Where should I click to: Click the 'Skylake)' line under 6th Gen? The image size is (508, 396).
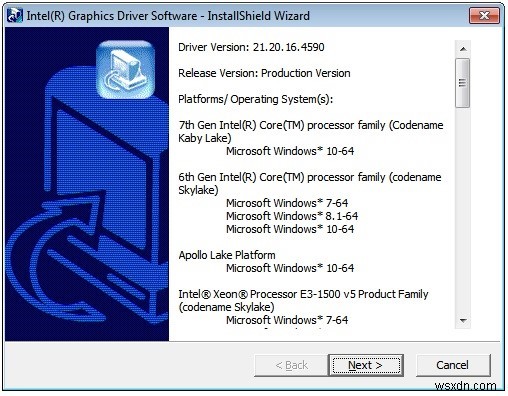pos(198,190)
